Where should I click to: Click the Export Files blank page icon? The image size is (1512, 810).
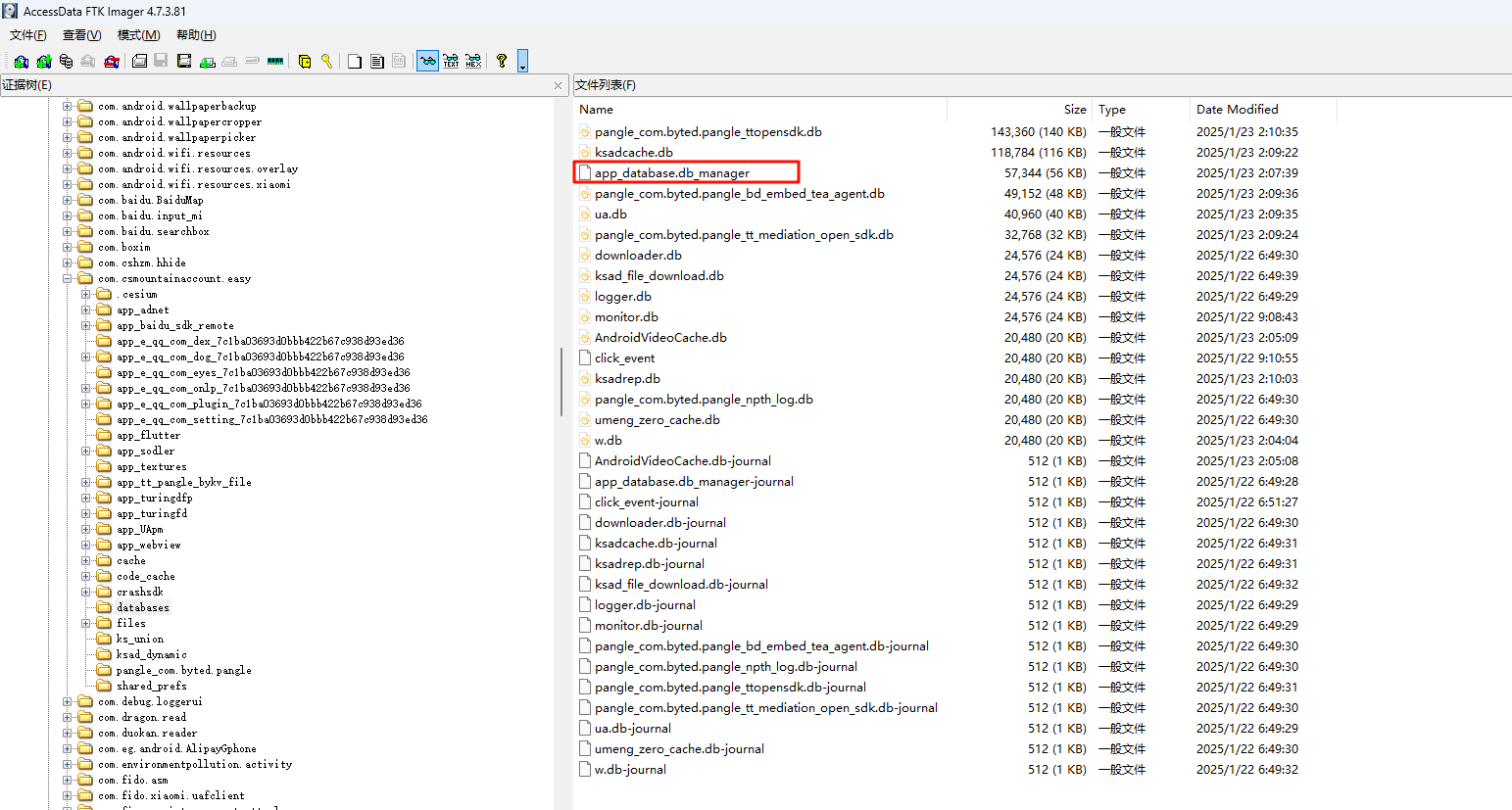(354, 61)
